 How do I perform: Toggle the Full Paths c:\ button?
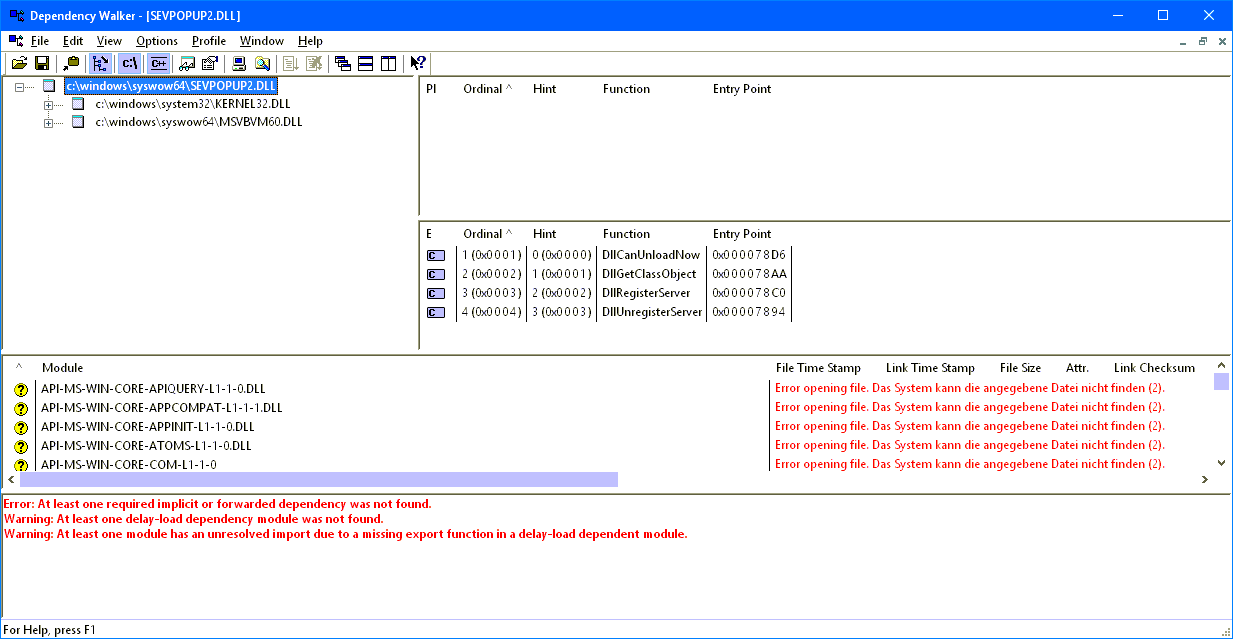coord(130,63)
